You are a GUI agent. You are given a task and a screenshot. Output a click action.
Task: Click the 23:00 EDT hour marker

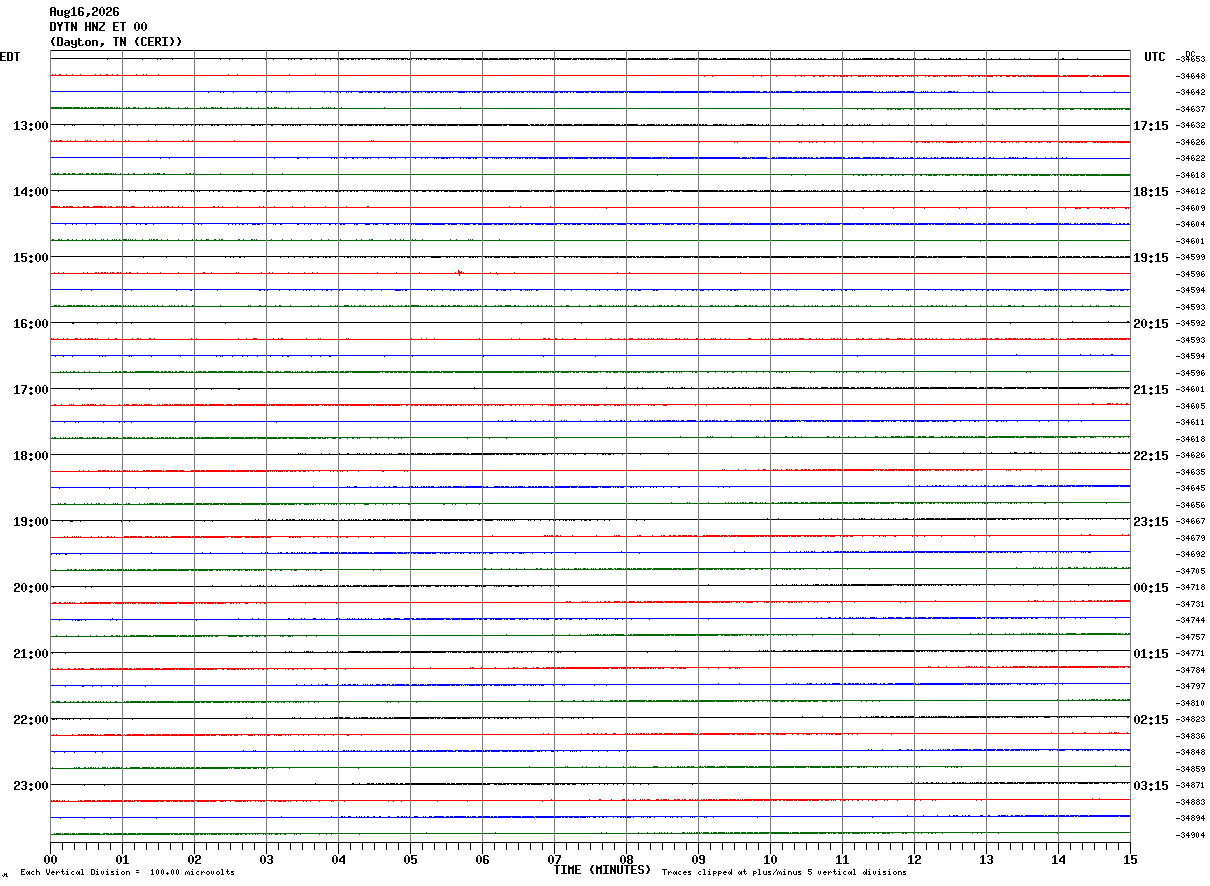pyautogui.click(x=30, y=786)
